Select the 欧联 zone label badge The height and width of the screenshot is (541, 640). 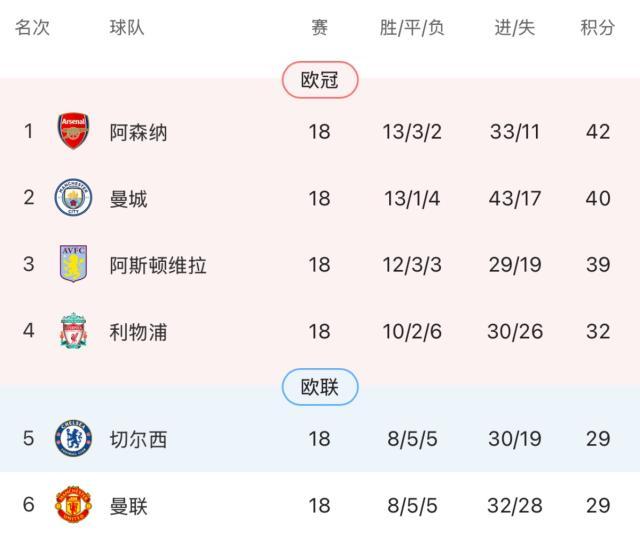(320, 387)
